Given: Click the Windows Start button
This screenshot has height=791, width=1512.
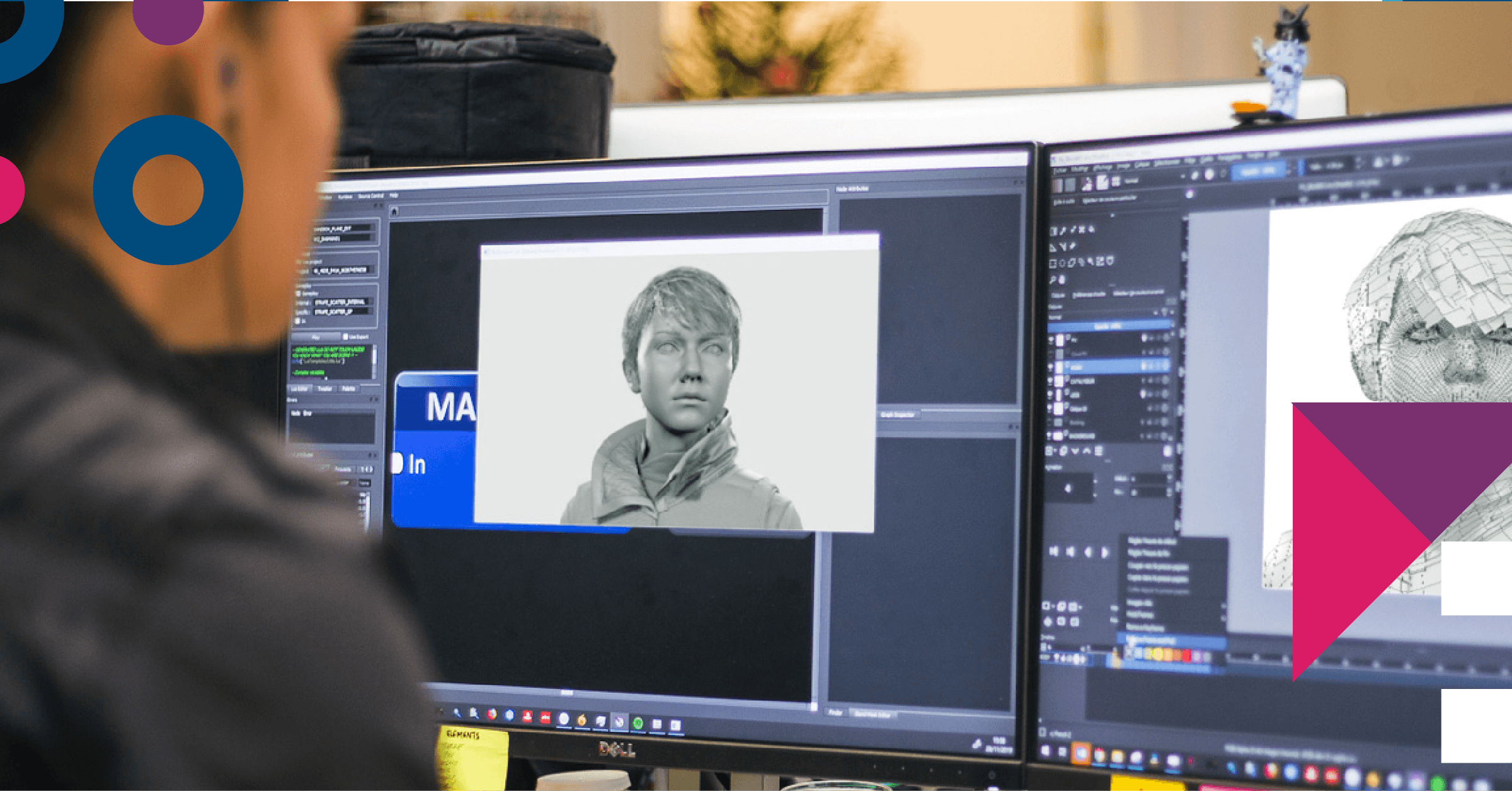Looking at the screenshot, I should pos(441,710).
